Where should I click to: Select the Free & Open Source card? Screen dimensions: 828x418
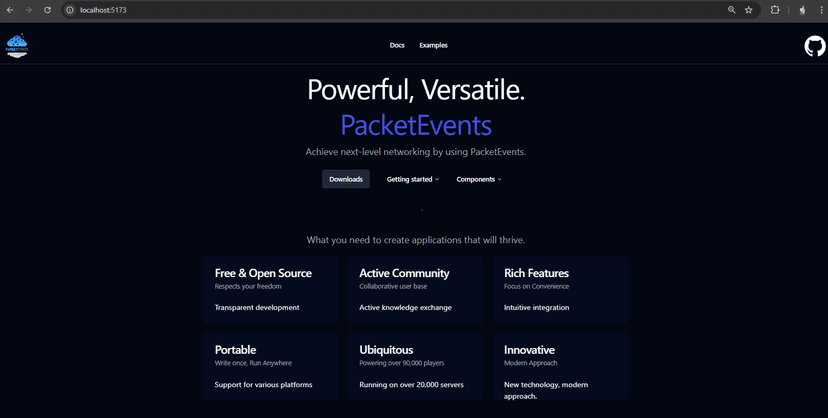271,290
